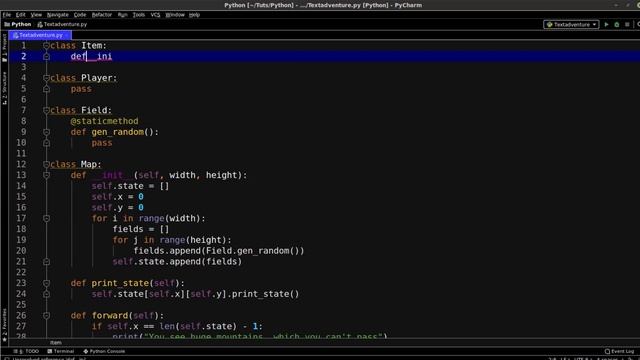
Task: Open the Textadventure run configuration dropdown
Action: (x=571, y=24)
